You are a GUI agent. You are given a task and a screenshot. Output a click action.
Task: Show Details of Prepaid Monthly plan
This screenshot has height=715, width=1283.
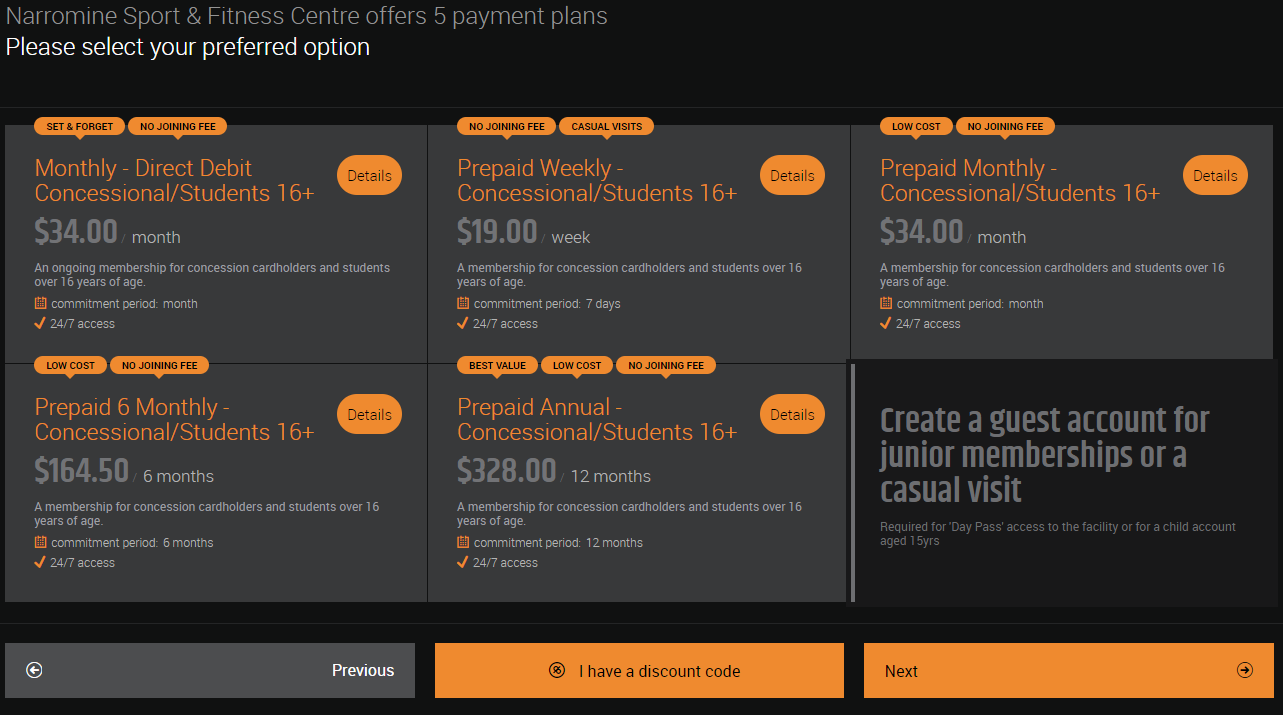click(x=1215, y=175)
